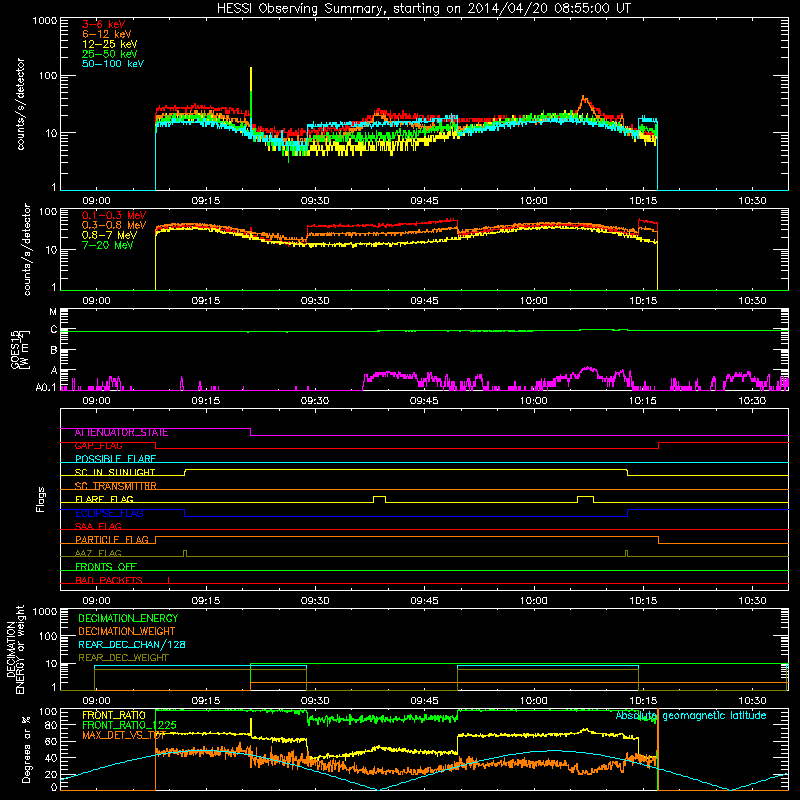Select the orange 6-12 keV legend entry
This screenshot has width=800, height=800.
pos(107,34)
